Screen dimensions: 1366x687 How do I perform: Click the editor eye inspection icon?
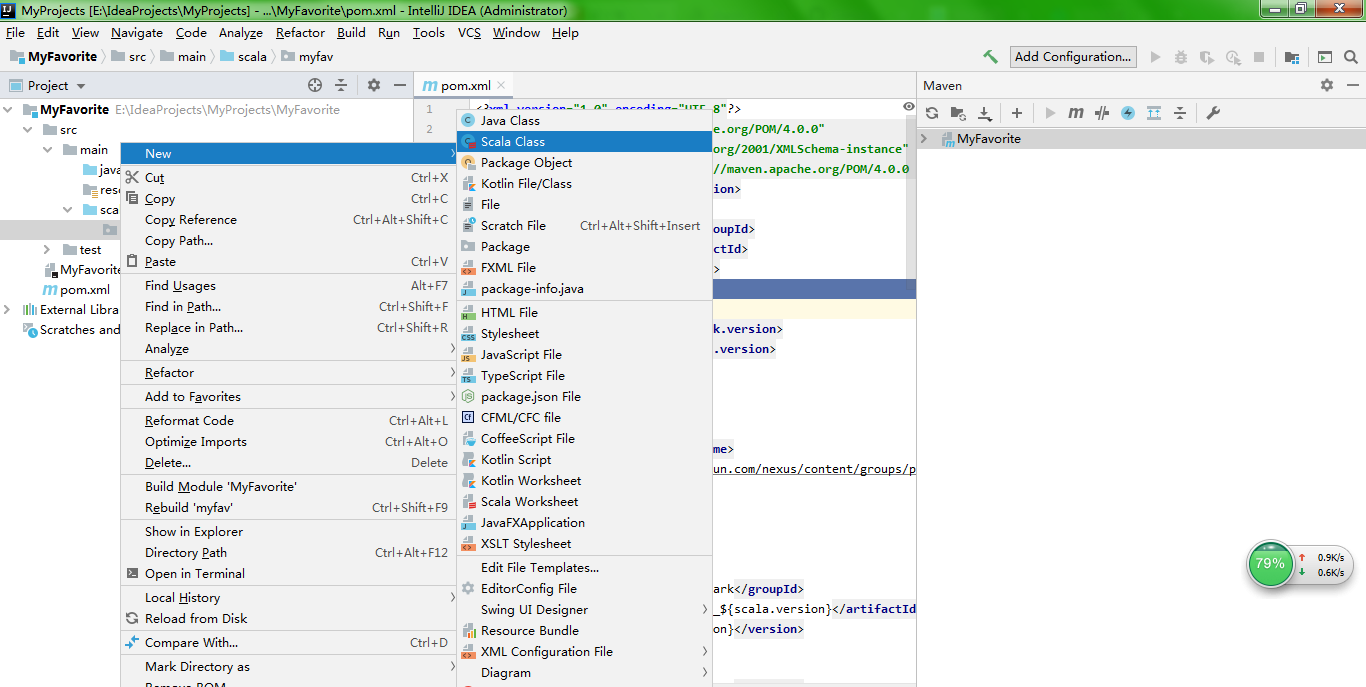pyautogui.click(x=908, y=106)
